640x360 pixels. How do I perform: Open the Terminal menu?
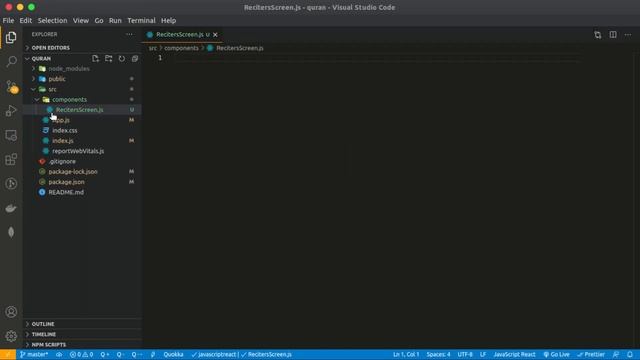coord(141,20)
